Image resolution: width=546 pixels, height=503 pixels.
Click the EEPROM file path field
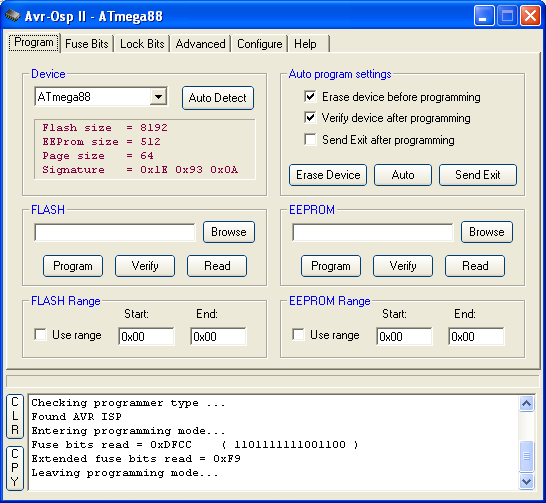(x=373, y=232)
